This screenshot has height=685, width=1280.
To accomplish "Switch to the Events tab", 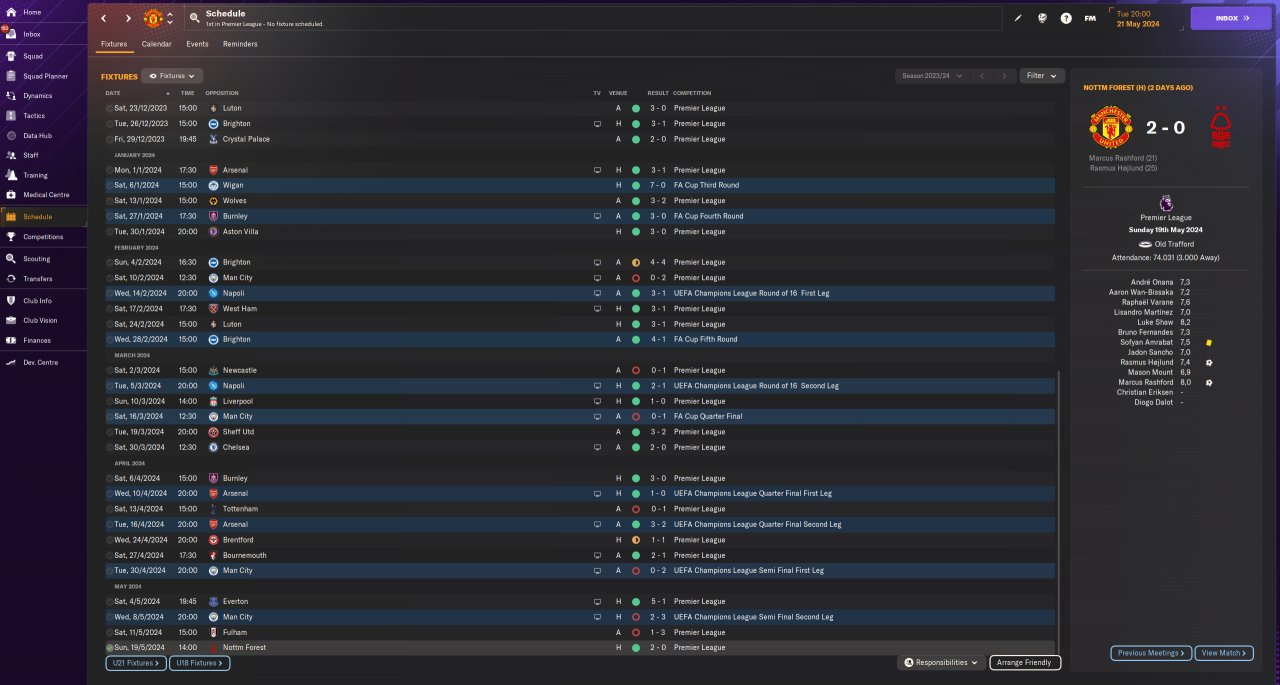I will (x=197, y=44).
